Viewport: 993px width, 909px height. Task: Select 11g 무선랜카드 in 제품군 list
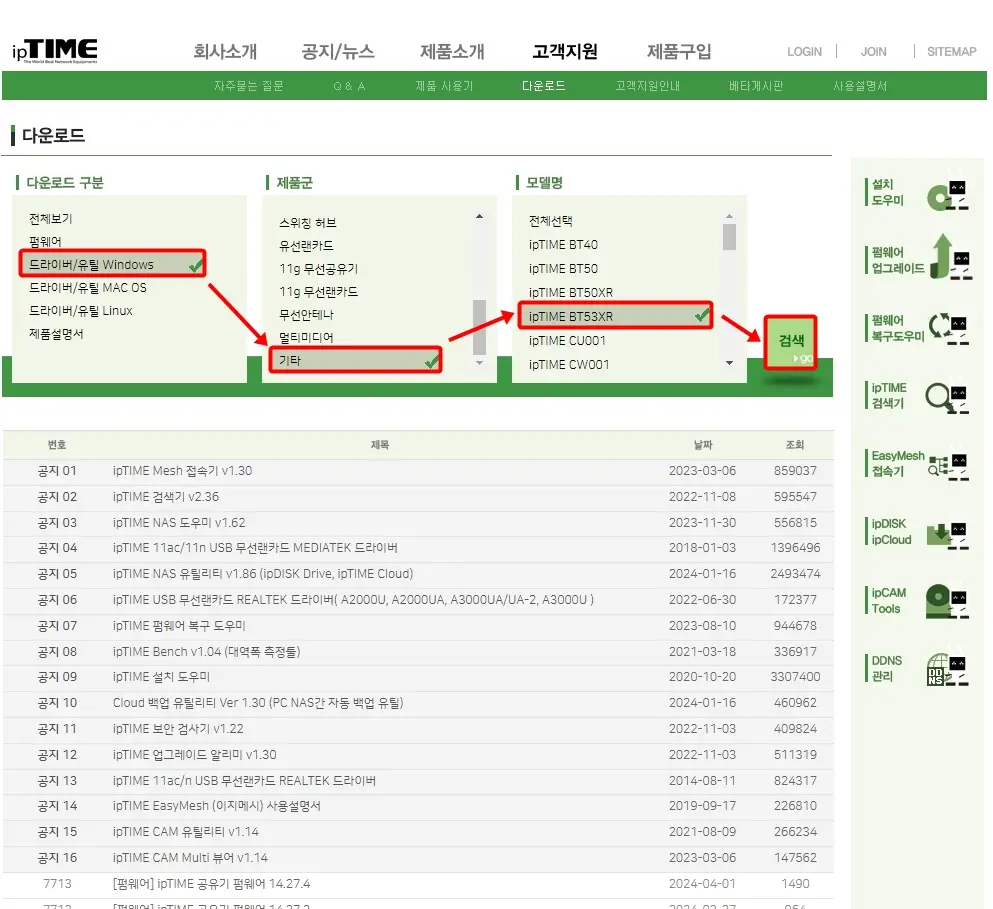319,291
